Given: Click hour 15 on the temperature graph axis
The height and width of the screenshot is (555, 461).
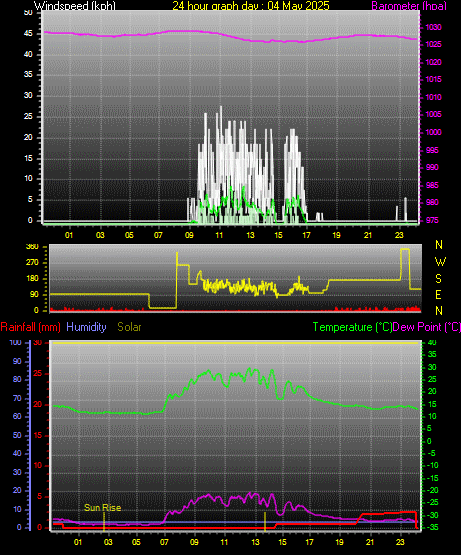Looking at the screenshot, I should coord(282,542).
